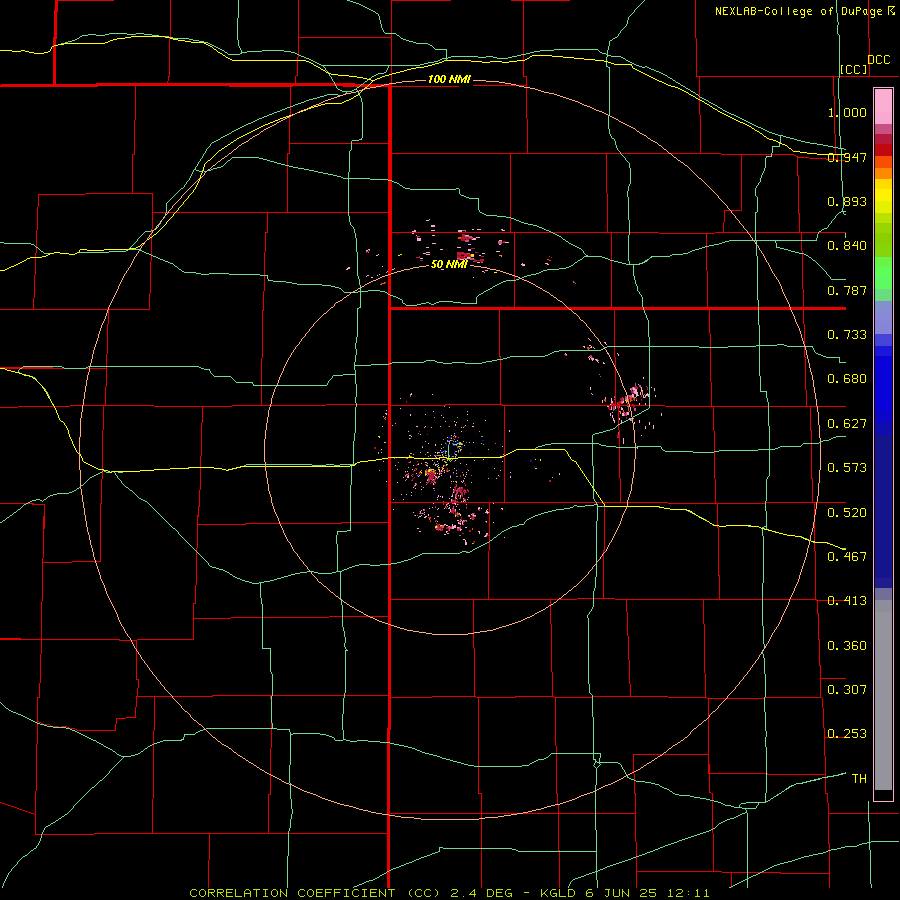The width and height of the screenshot is (900, 900).
Task: Click the green segment of color bar
Action: (883, 273)
